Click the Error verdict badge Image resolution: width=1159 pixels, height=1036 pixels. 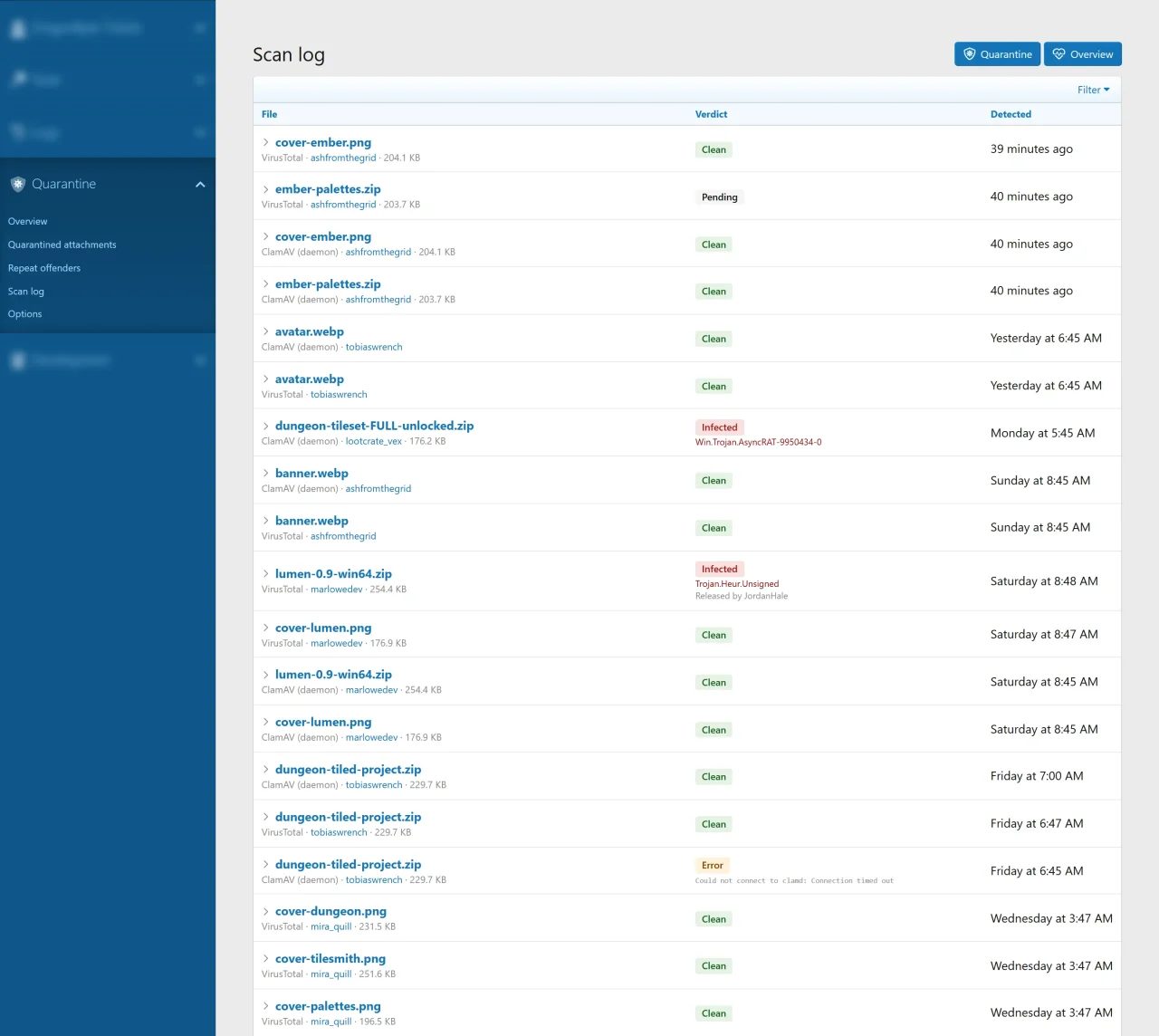click(x=713, y=865)
